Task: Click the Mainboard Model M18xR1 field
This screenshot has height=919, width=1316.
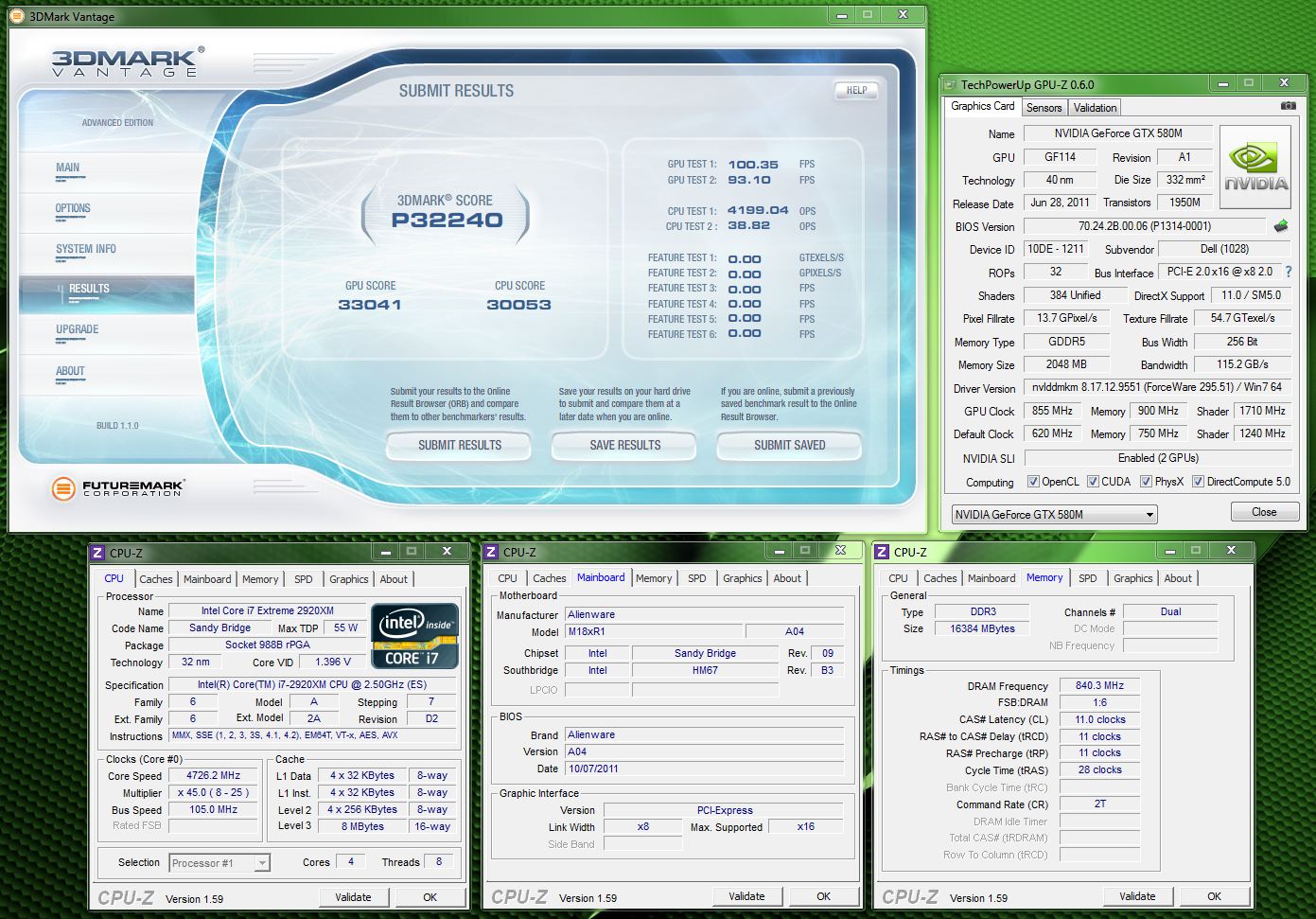Action: click(654, 631)
